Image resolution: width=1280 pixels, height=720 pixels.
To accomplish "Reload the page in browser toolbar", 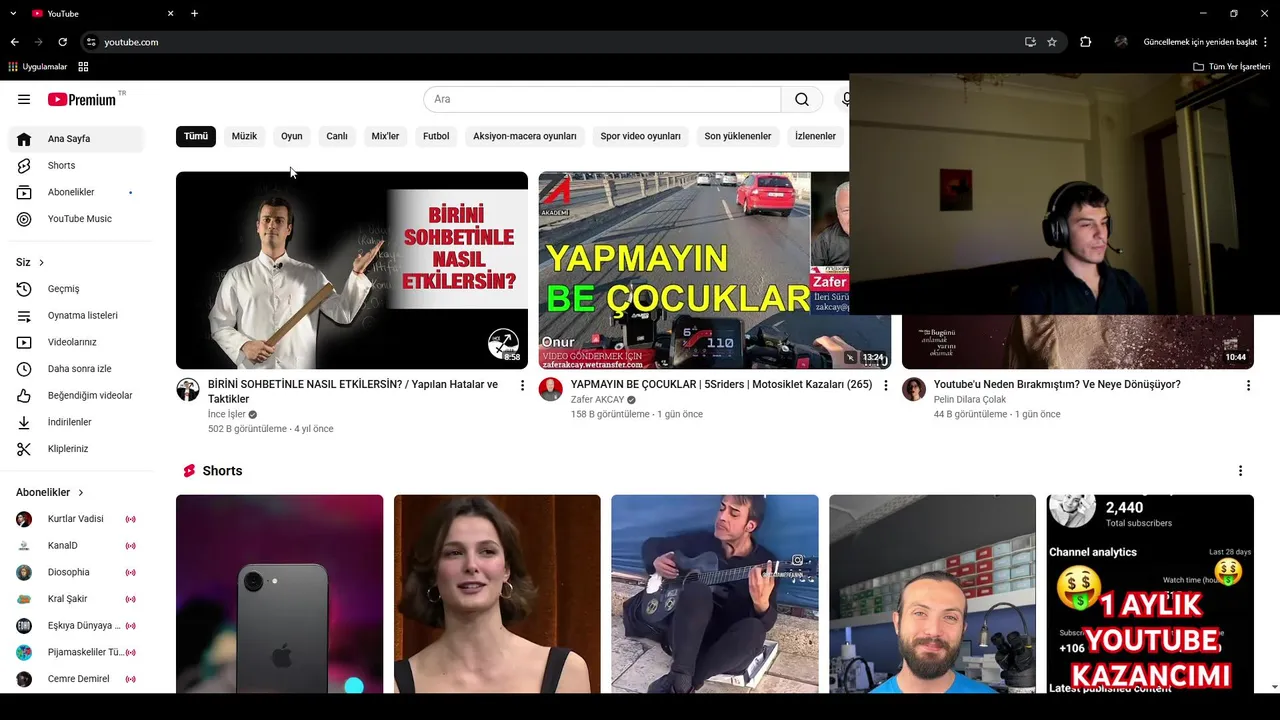I will point(62,42).
